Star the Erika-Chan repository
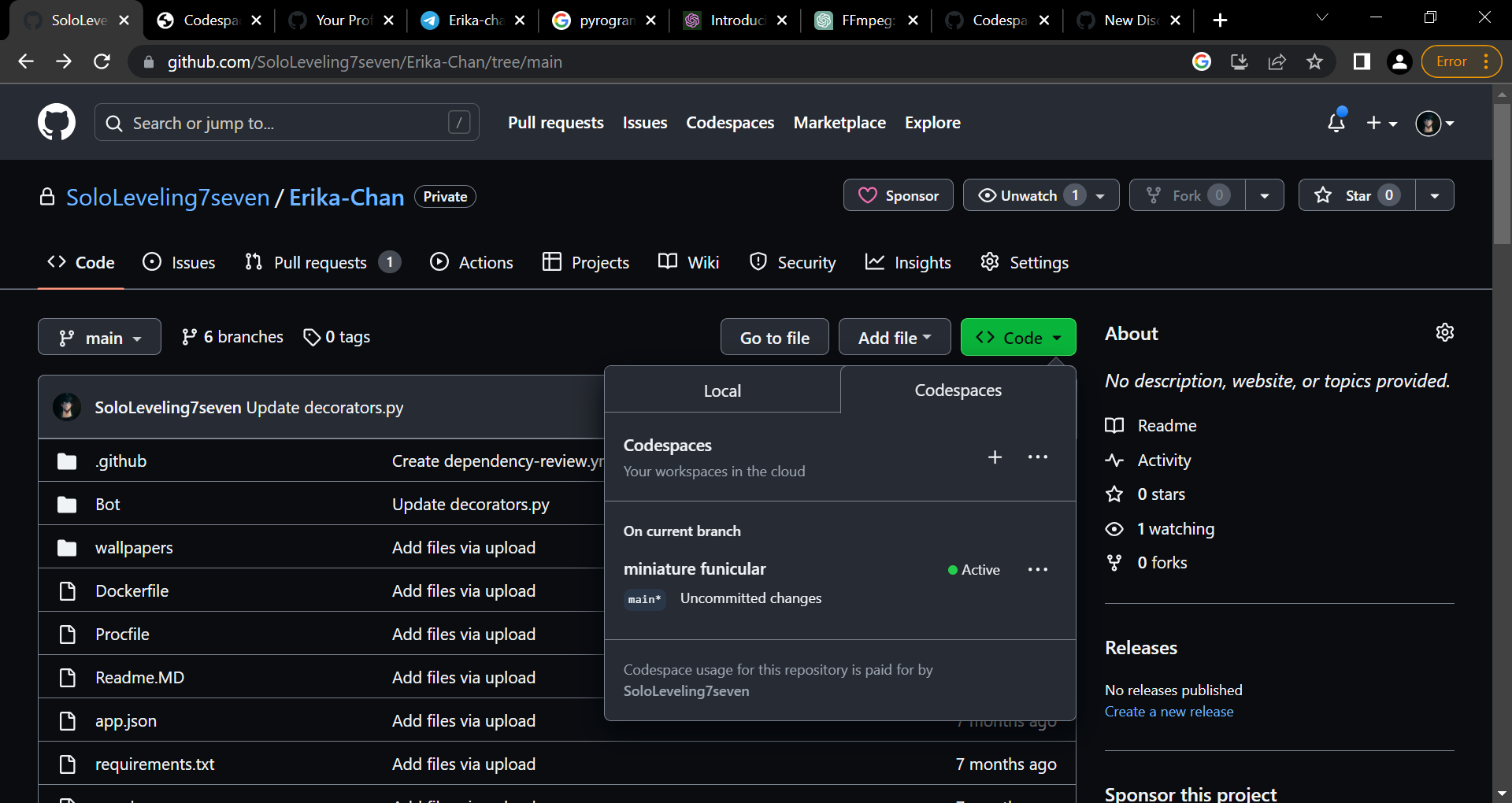This screenshot has width=1512, height=803. click(1357, 195)
